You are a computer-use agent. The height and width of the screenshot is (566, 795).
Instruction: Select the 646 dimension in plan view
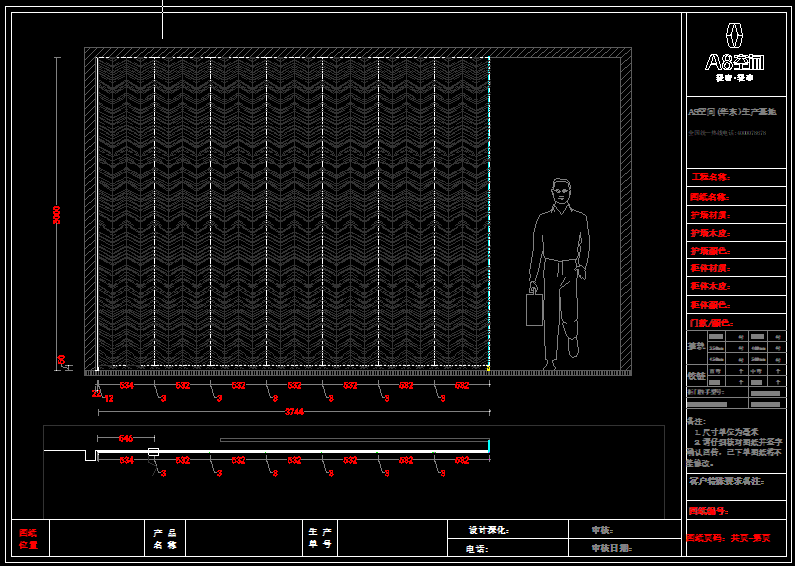click(x=126, y=438)
